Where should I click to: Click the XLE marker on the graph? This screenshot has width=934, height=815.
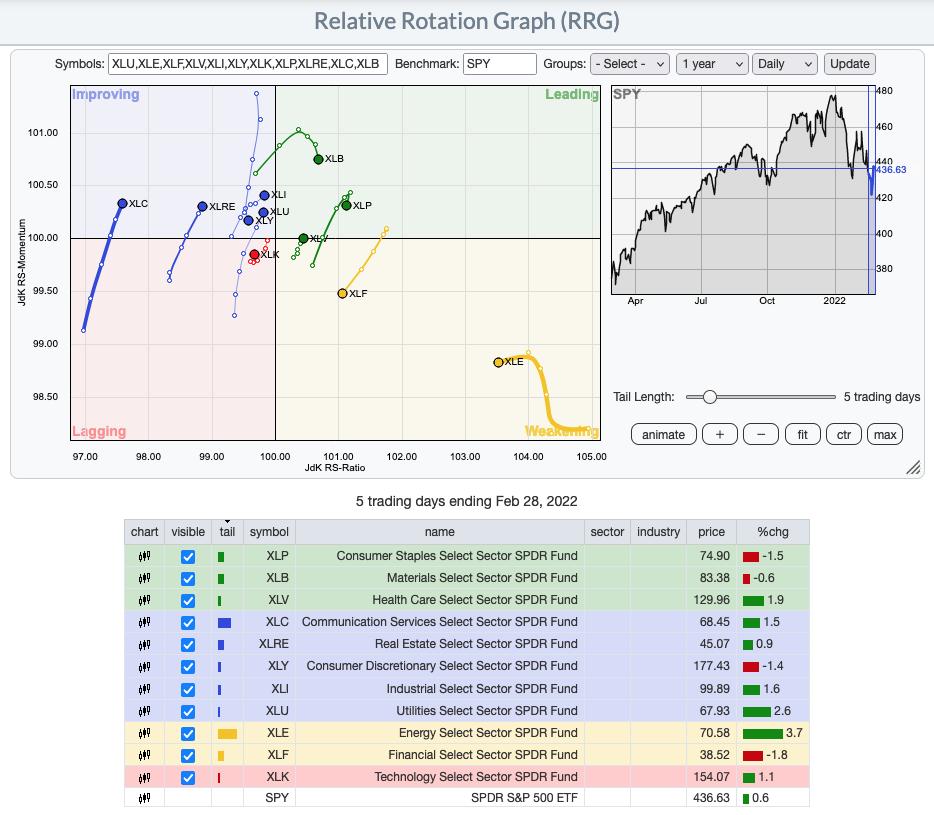pyautogui.click(x=499, y=362)
